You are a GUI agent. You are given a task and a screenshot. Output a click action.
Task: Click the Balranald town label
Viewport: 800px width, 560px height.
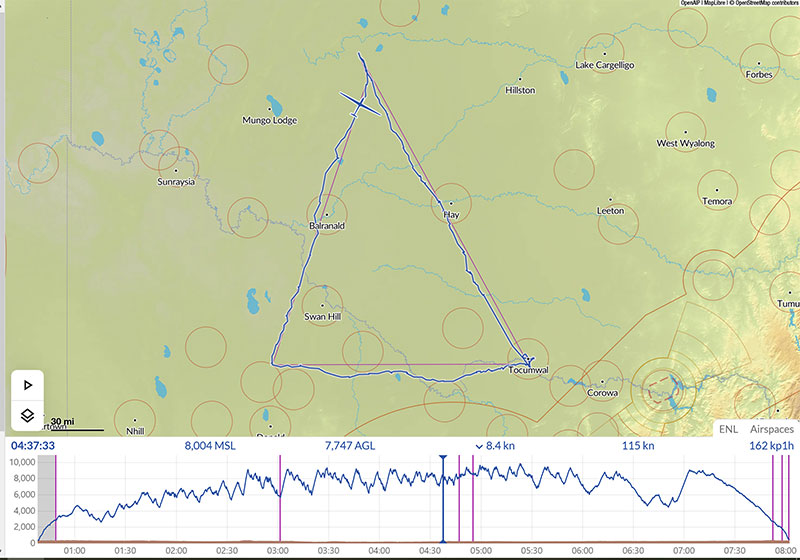coord(326,226)
